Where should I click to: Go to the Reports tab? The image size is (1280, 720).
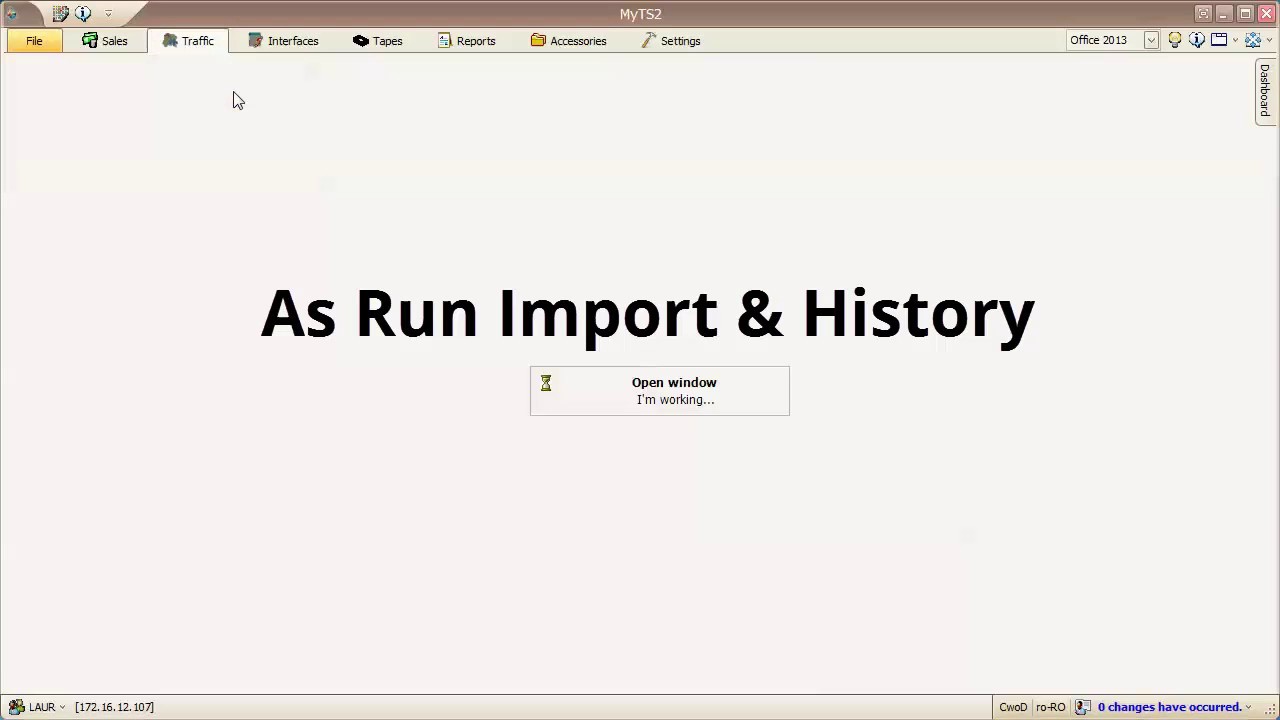point(466,41)
